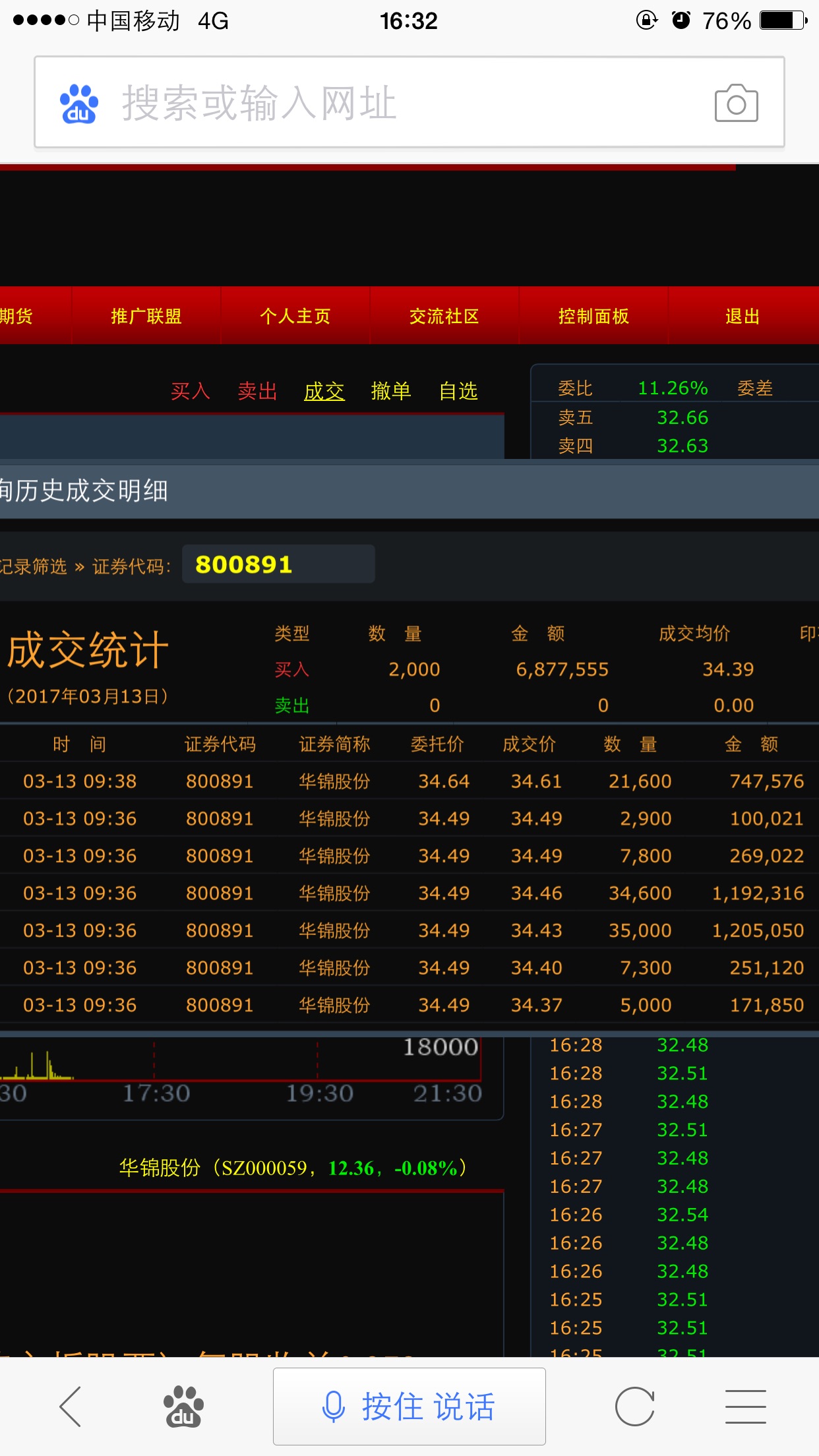Go back with the left arrow icon
The image size is (819, 1456).
[x=71, y=1406]
